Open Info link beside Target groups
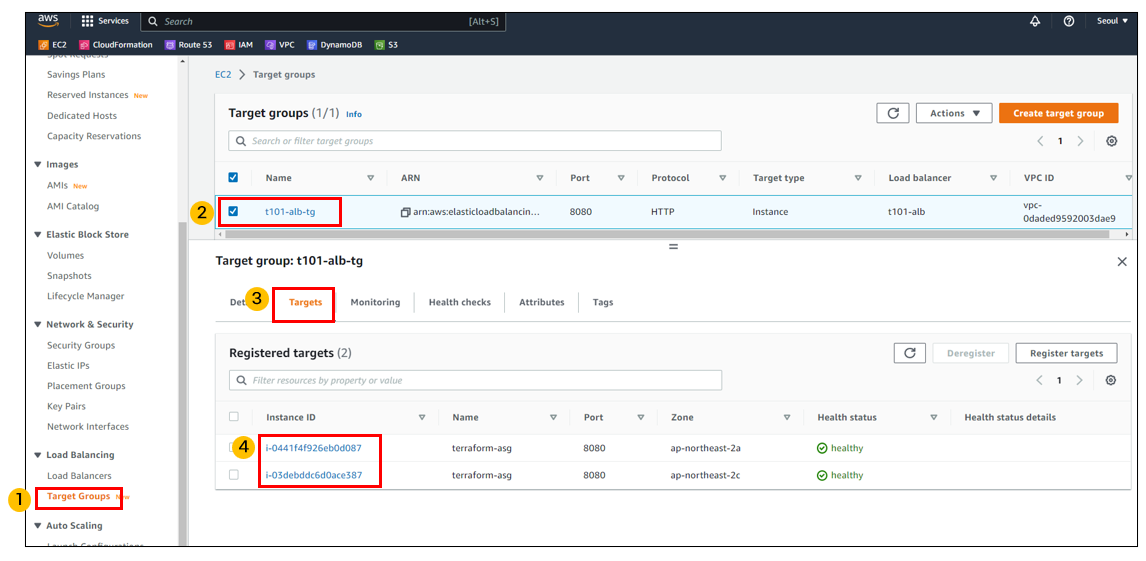This screenshot has width=1146, height=561. 354,115
